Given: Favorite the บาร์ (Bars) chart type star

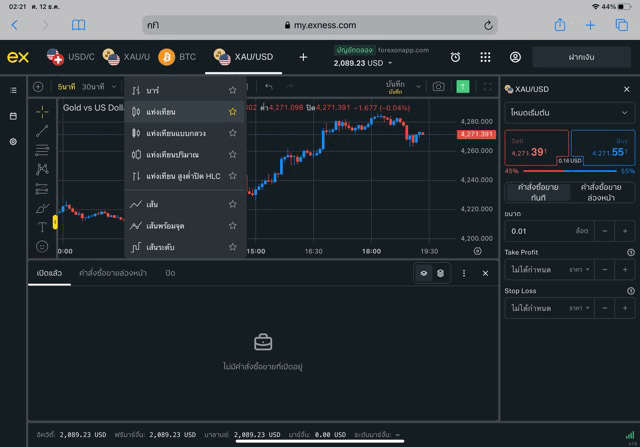Looking at the screenshot, I should coord(232,91).
